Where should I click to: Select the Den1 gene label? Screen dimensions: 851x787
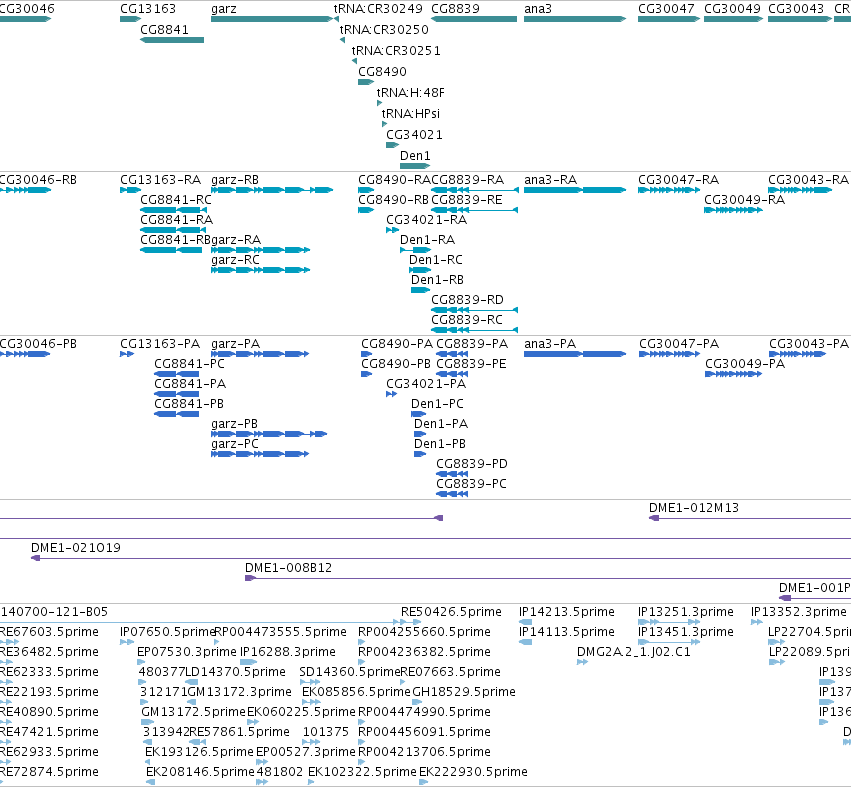415,156
